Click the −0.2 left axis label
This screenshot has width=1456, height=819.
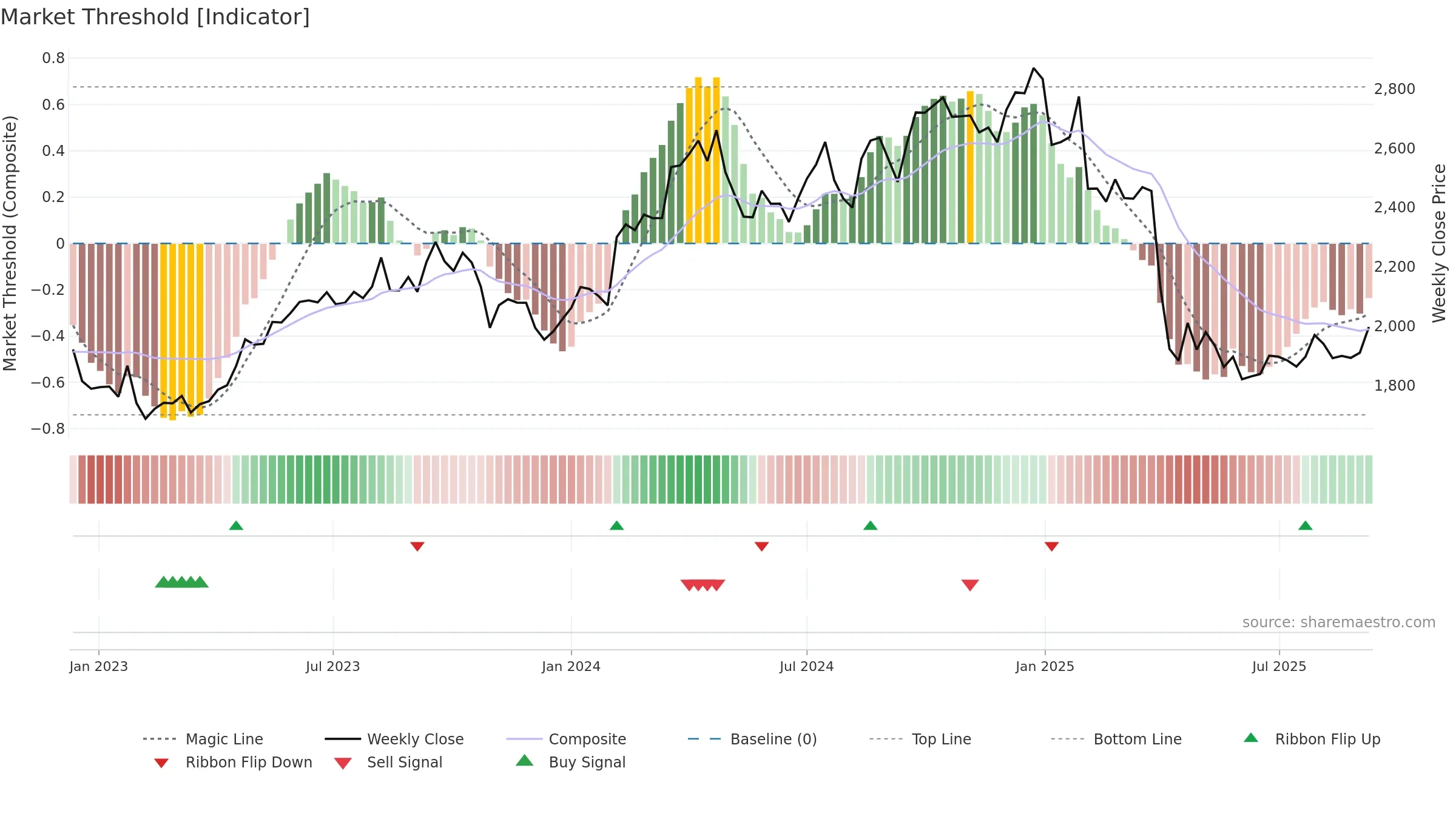tap(48, 290)
